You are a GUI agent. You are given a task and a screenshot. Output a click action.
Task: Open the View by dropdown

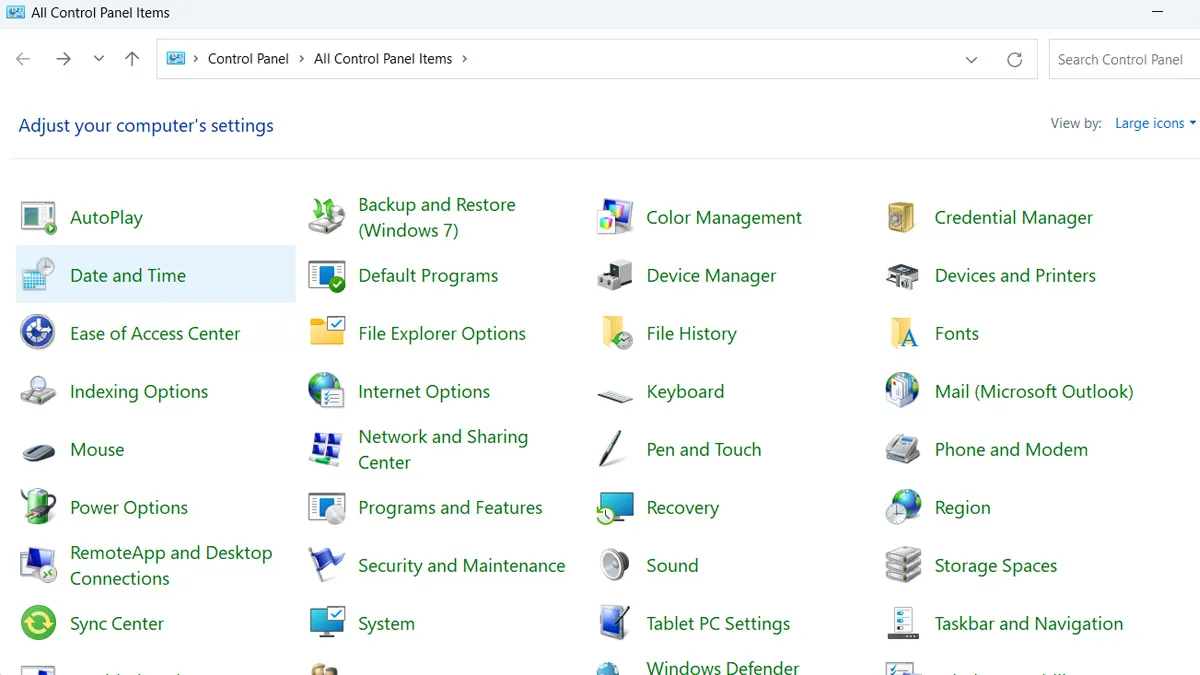[x=1154, y=123]
